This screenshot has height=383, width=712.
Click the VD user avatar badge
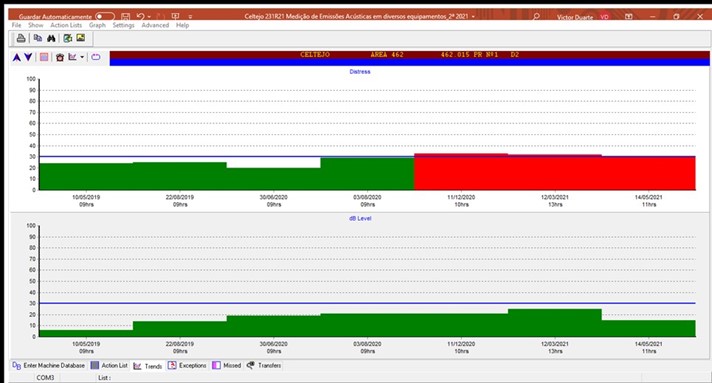point(604,17)
